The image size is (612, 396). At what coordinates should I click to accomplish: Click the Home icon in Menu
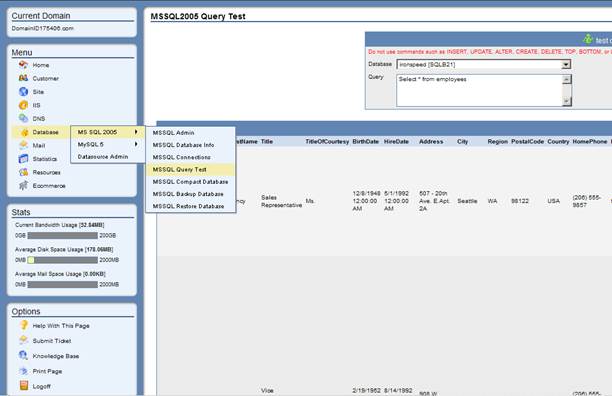23,65
